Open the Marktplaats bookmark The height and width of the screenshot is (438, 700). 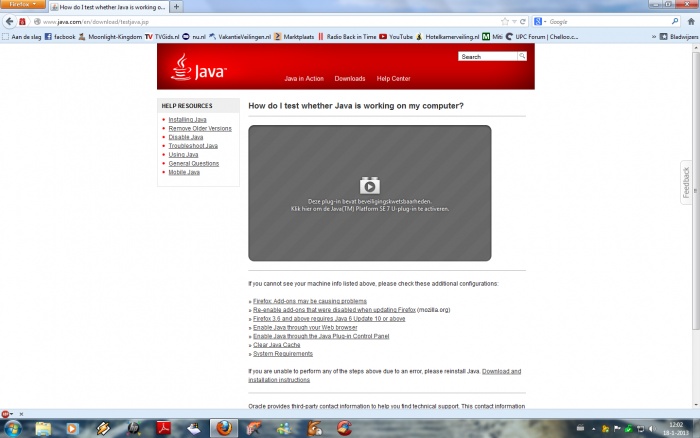point(294,37)
